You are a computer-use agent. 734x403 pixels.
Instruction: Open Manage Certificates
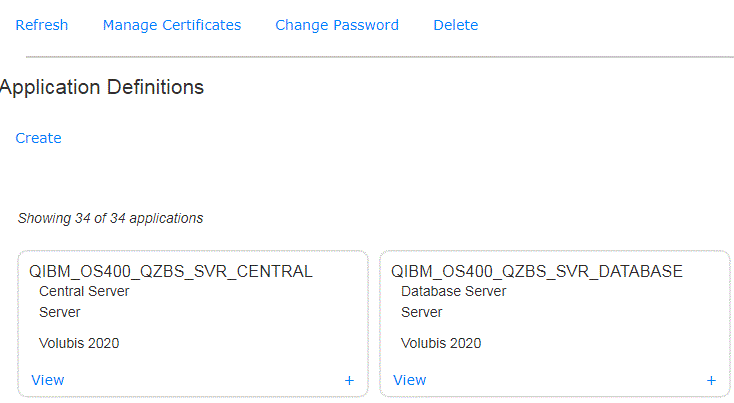[x=172, y=25]
